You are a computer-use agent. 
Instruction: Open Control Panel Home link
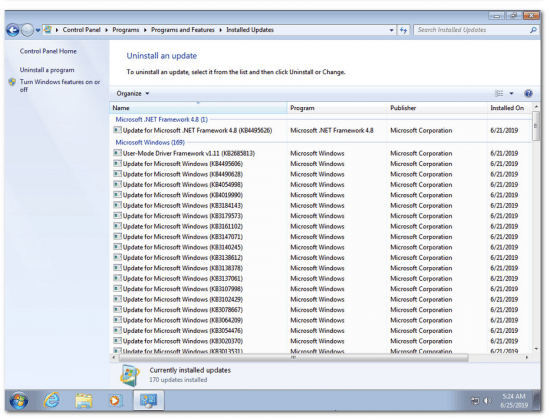click(x=48, y=51)
